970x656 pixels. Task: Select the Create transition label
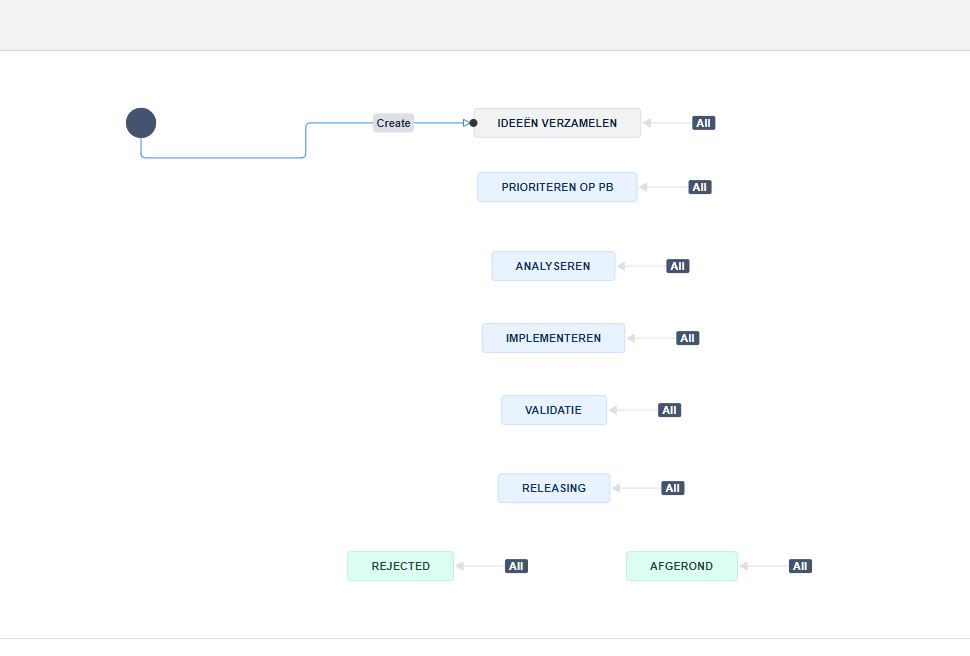coord(393,123)
